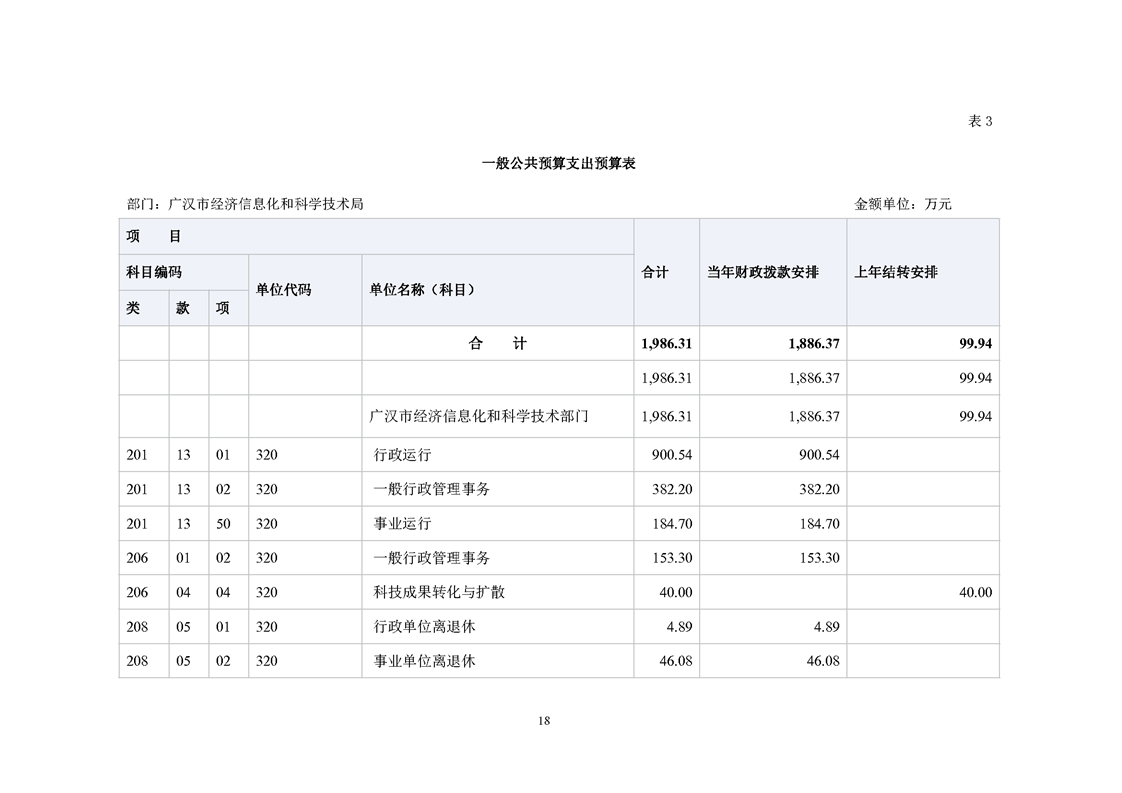
Task: Click the 单位代码 column header
Action: pyautogui.click(x=305, y=290)
